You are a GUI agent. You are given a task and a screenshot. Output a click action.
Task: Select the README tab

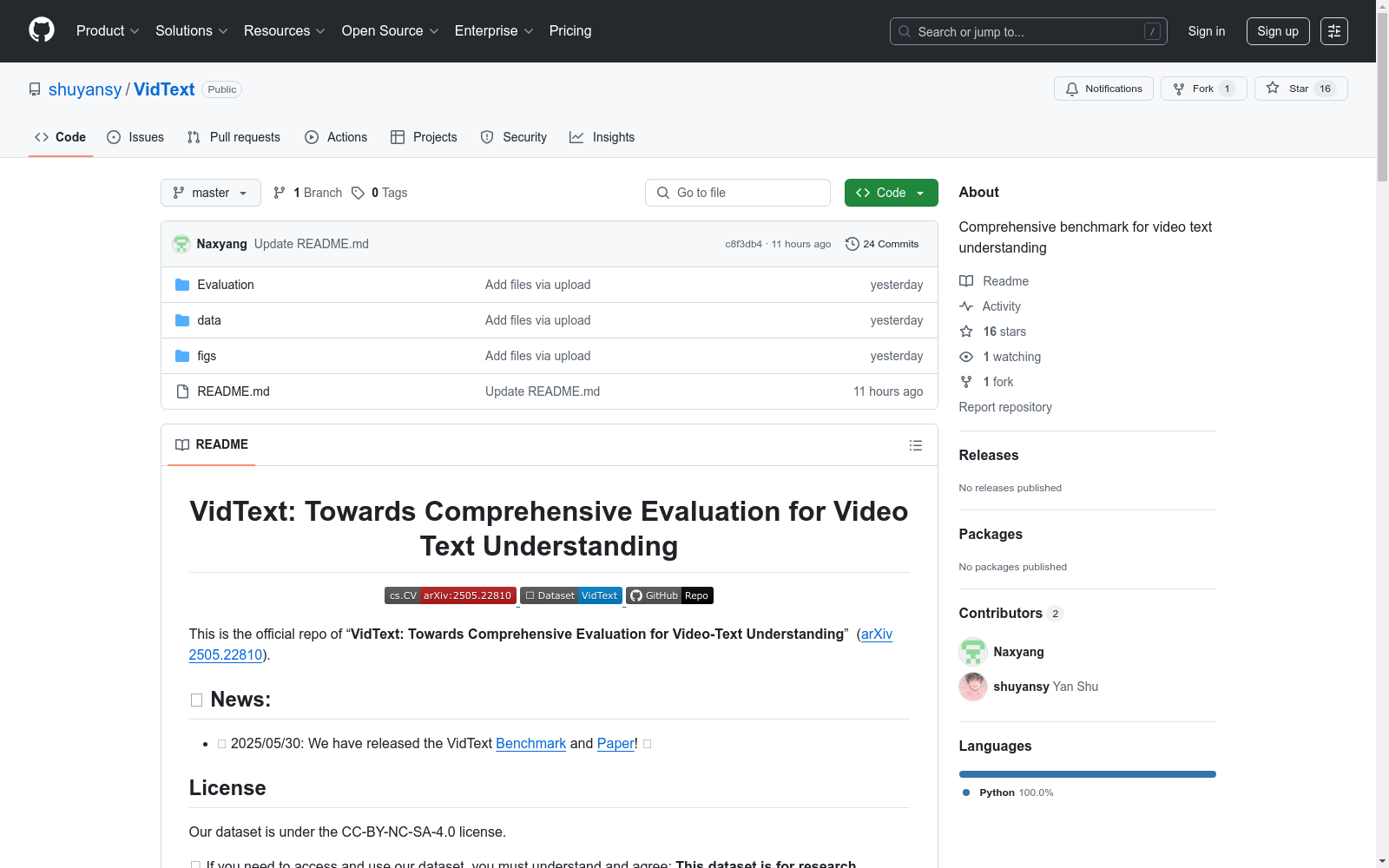tap(212, 444)
